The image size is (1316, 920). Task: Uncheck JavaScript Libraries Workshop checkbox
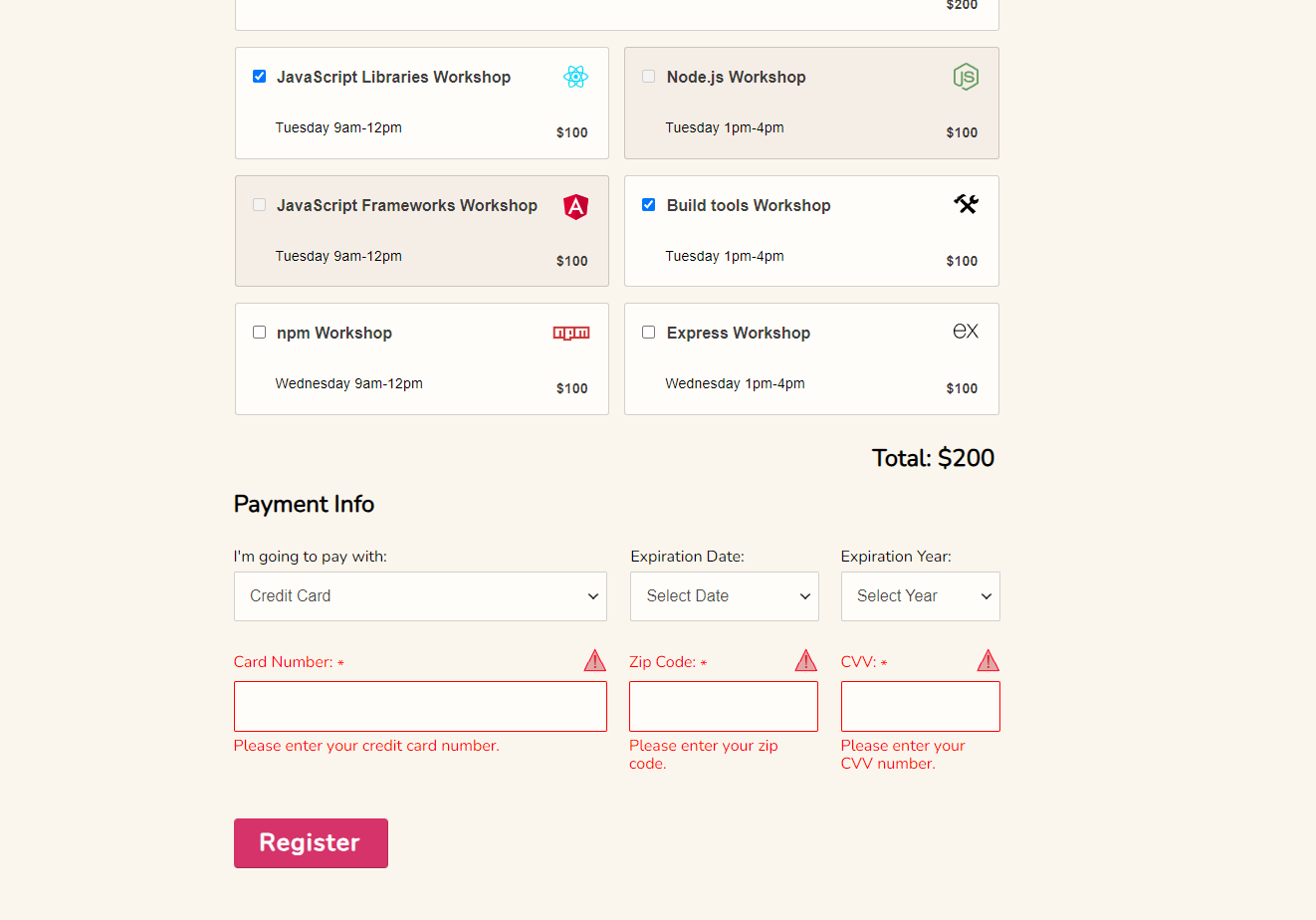(x=259, y=76)
